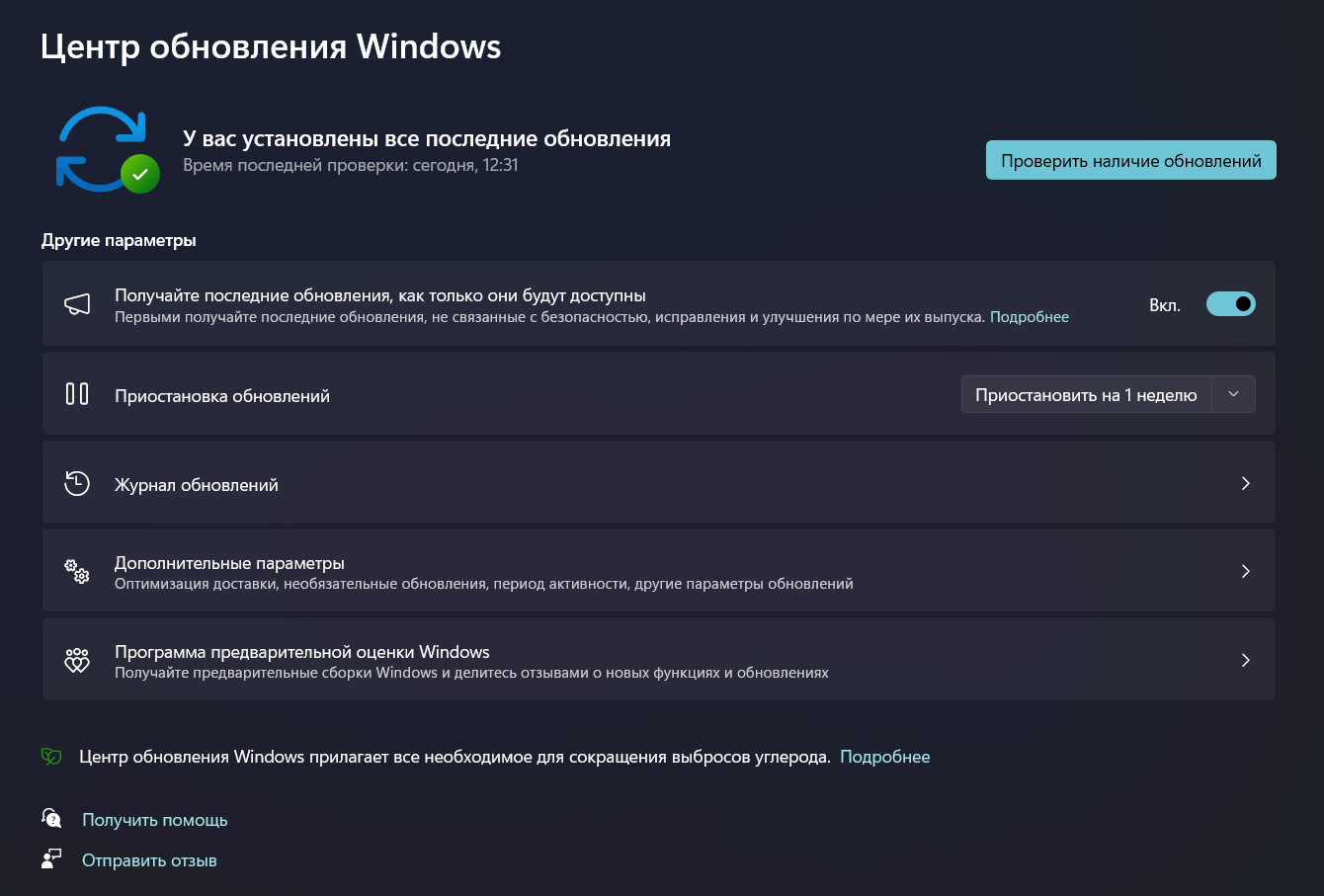Screen dimensions: 1324x896
Task: Turn off the latest updates toggle switch
Action: 1231,304
